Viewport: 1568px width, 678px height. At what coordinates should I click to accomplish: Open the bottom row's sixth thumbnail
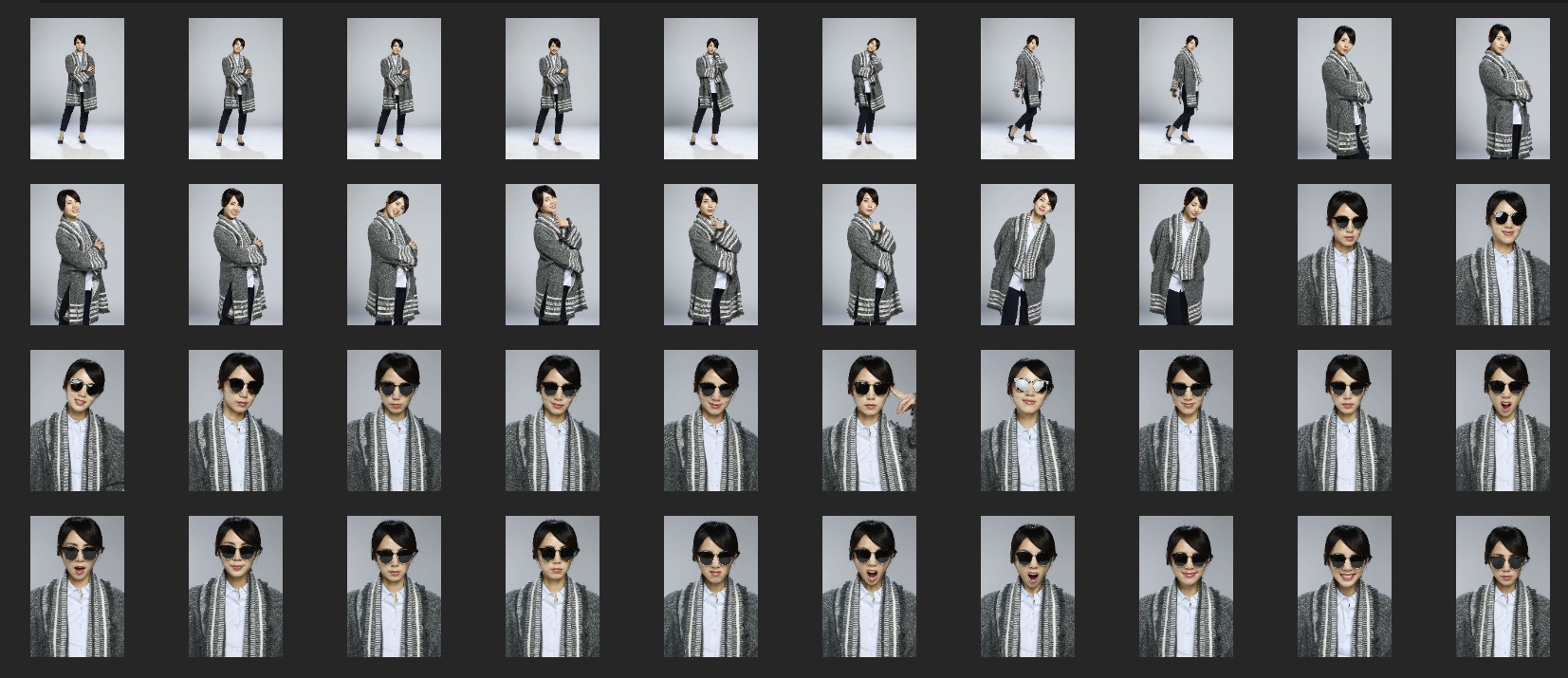coord(869,586)
